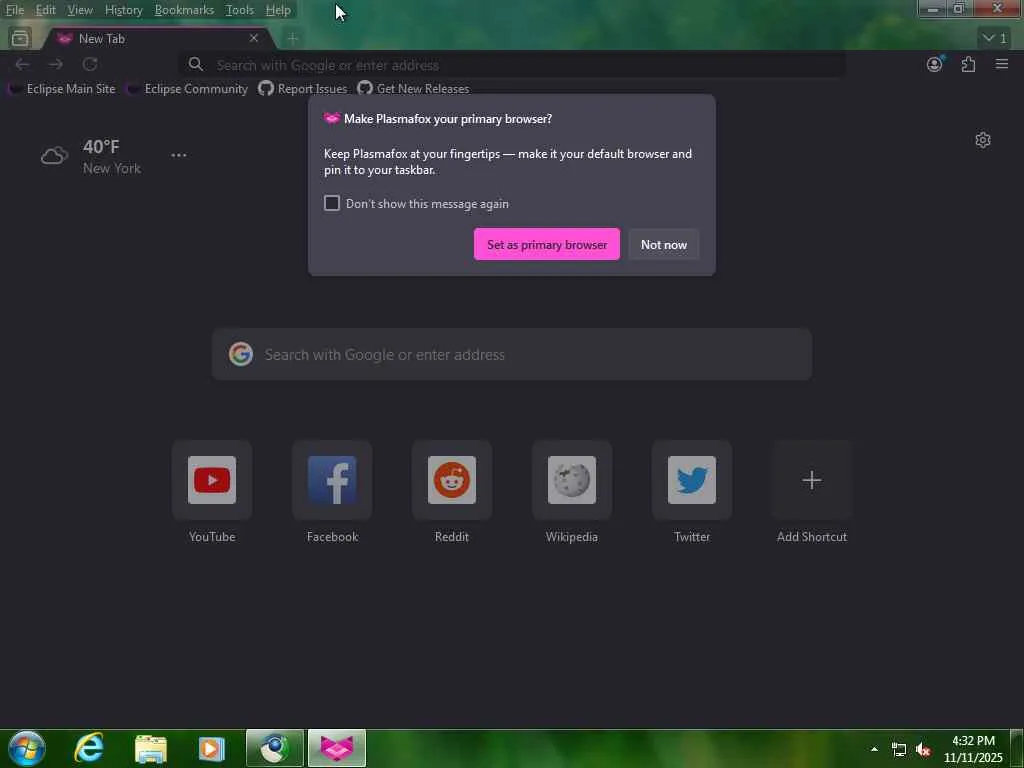Open the 40°F weather forecast
The image size is (1024, 768).
point(101,147)
